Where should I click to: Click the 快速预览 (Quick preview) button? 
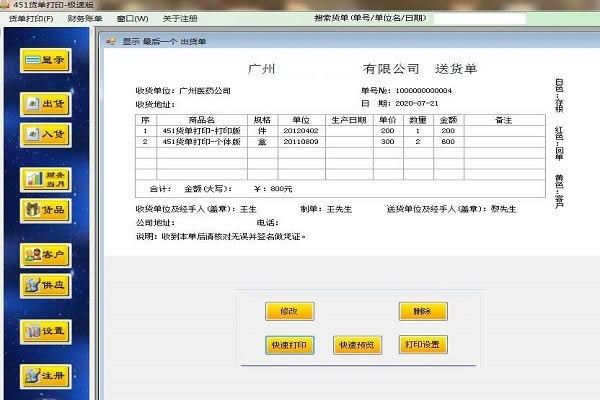(x=357, y=345)
